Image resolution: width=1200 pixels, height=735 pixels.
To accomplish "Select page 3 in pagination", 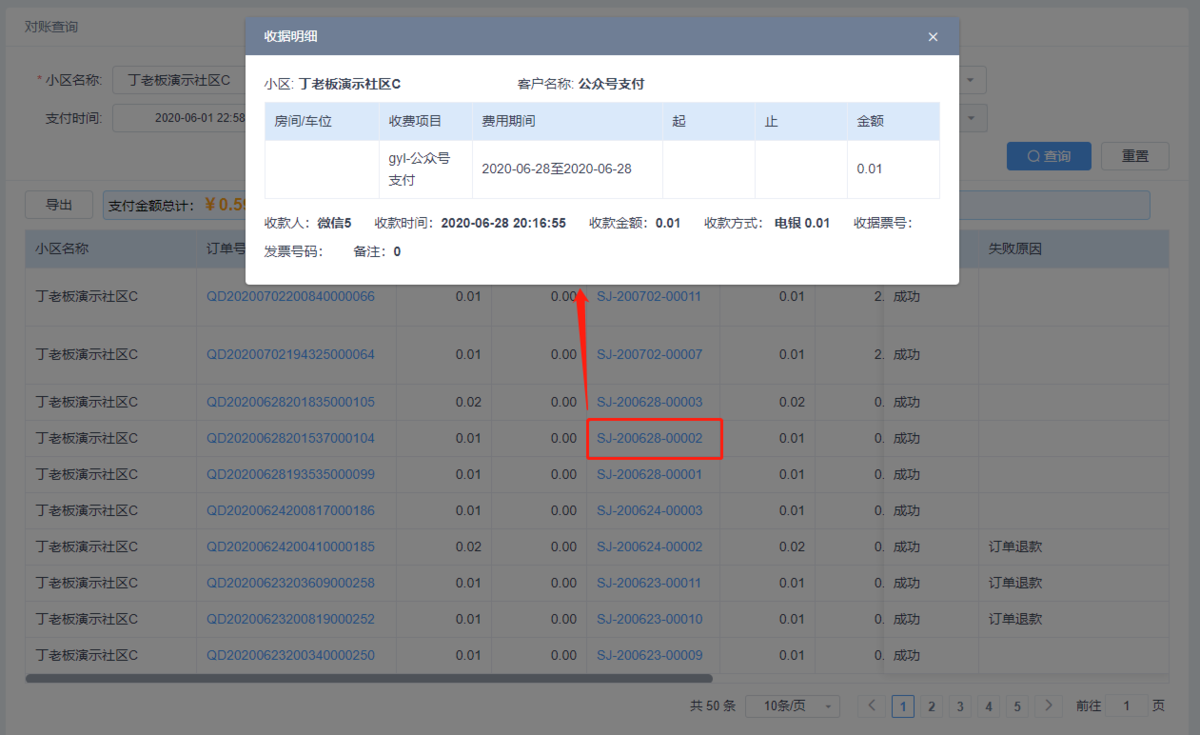I will (x=960, y=706).
